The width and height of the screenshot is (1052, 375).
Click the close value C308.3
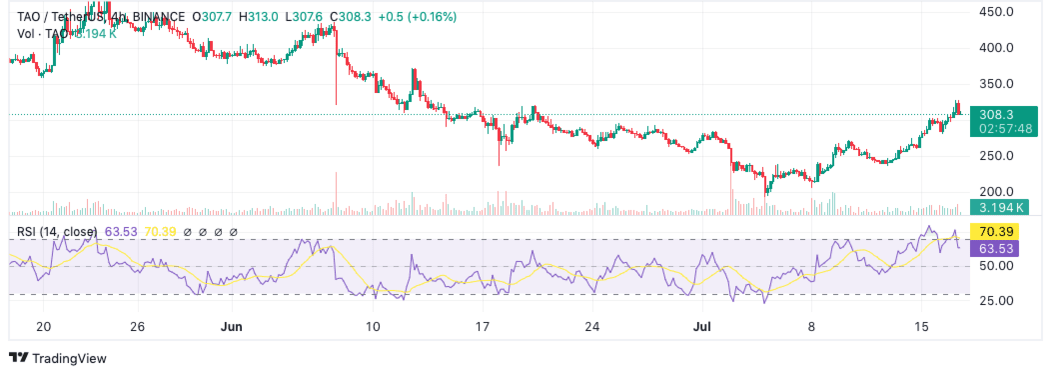click(350, 17)
